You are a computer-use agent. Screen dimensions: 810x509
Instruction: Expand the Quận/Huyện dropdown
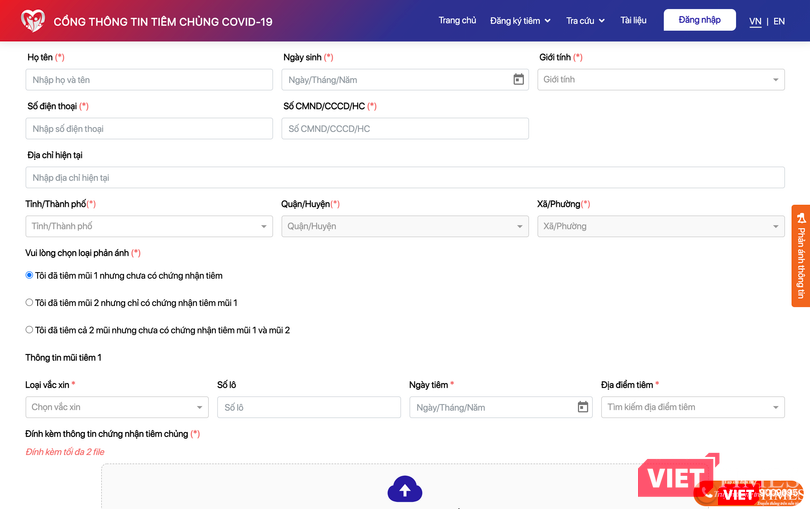click(x=404, y=226)
